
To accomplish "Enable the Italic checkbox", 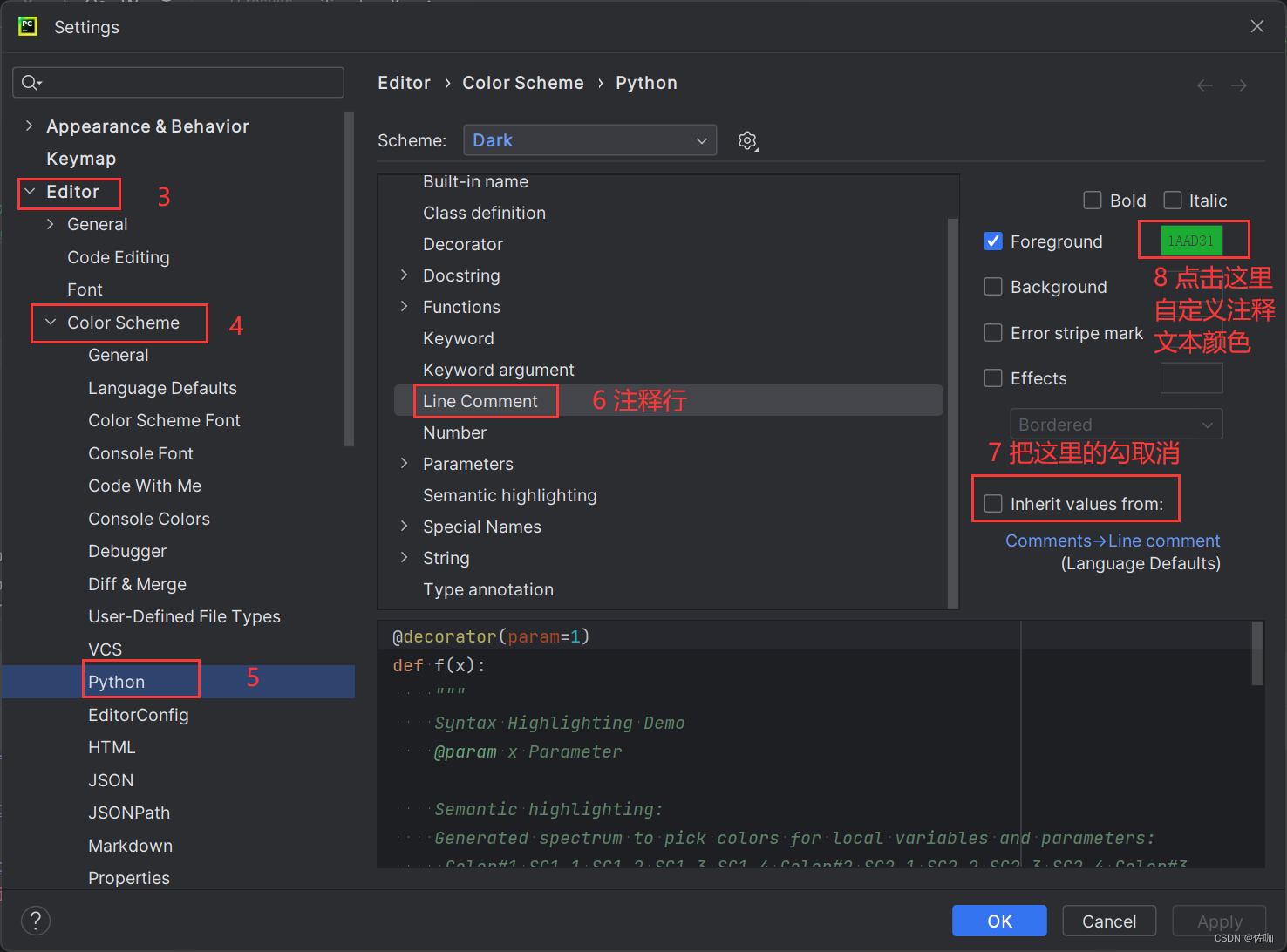I will 1173,201.
